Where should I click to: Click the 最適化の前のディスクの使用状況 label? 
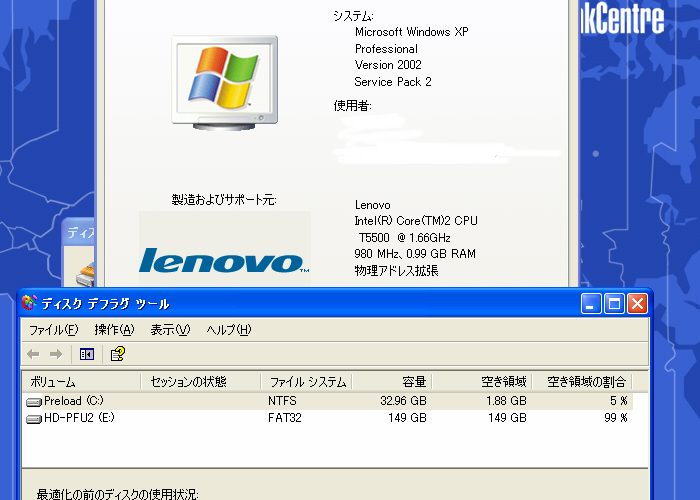(117, 494)
